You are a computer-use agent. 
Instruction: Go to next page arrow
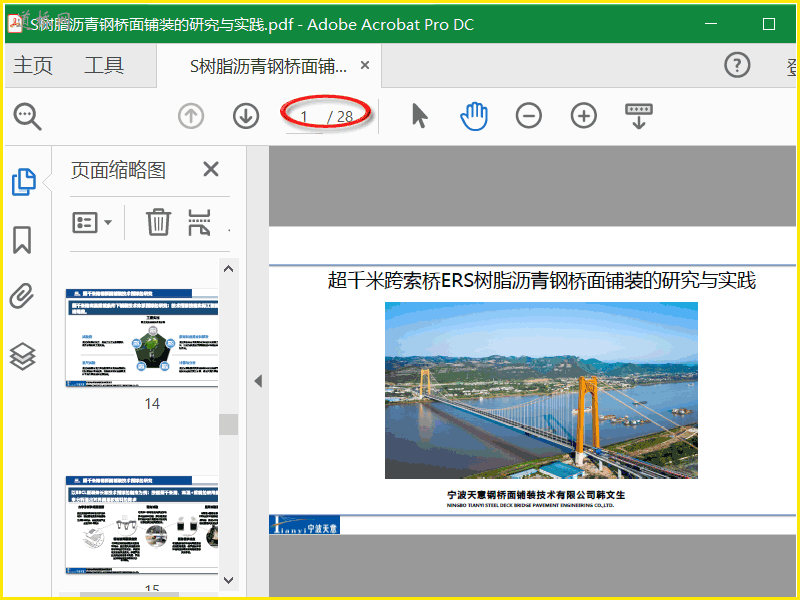pos(246,116)
